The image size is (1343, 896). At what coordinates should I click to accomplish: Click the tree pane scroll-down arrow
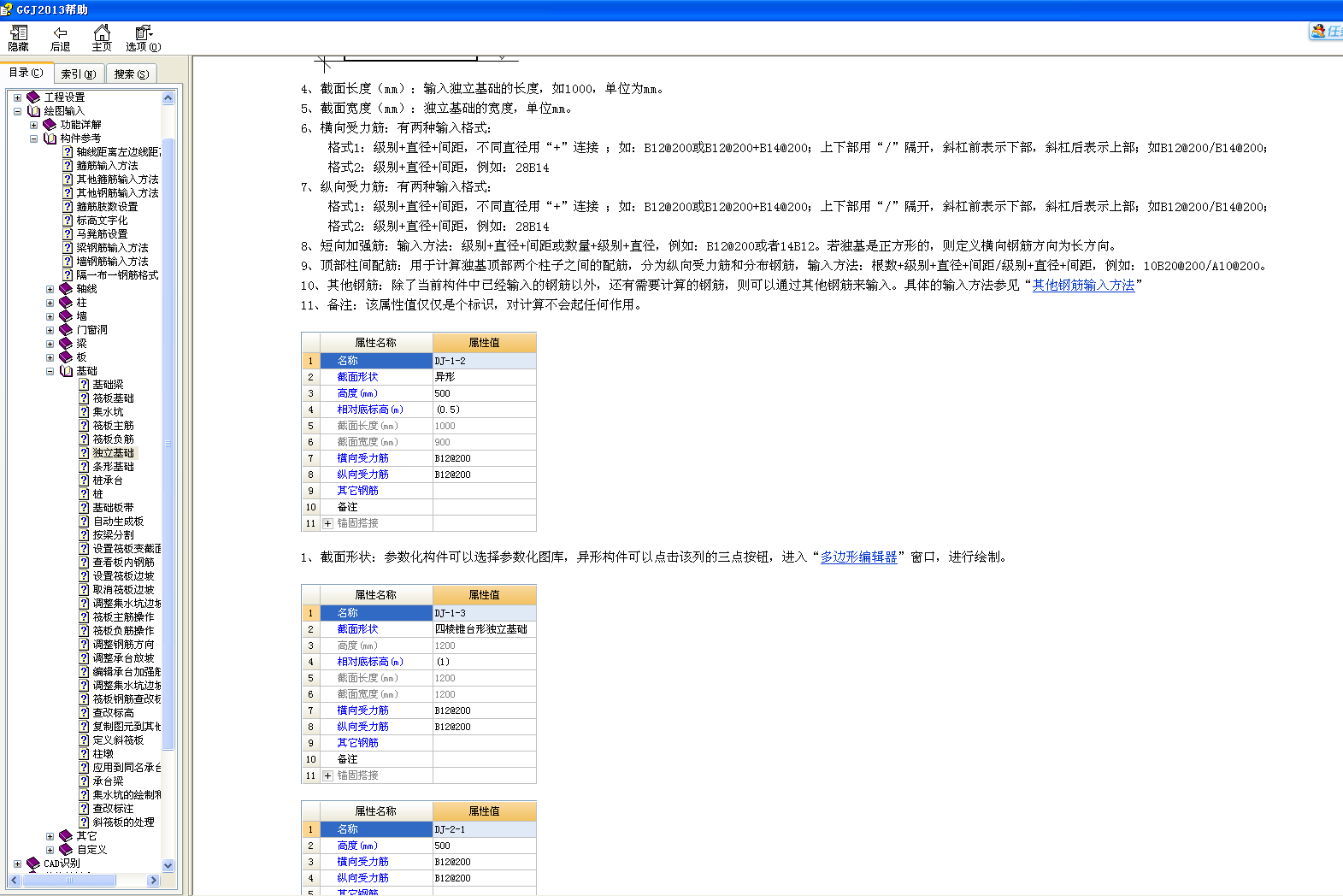pyautogui.click(x=168, y=866)
